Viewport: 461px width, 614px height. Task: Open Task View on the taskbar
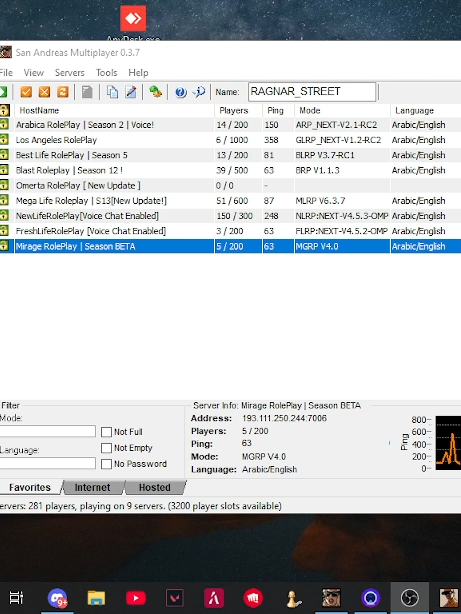[x=16, y=598]
